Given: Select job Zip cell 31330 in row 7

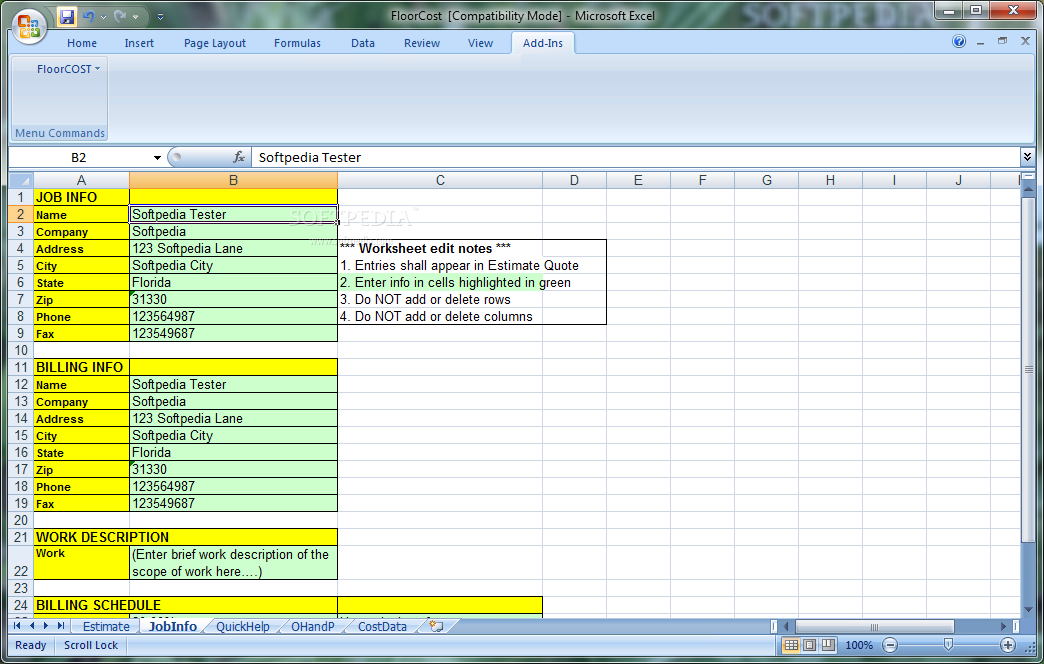Looking at the screenshot, I should [234, 300].
